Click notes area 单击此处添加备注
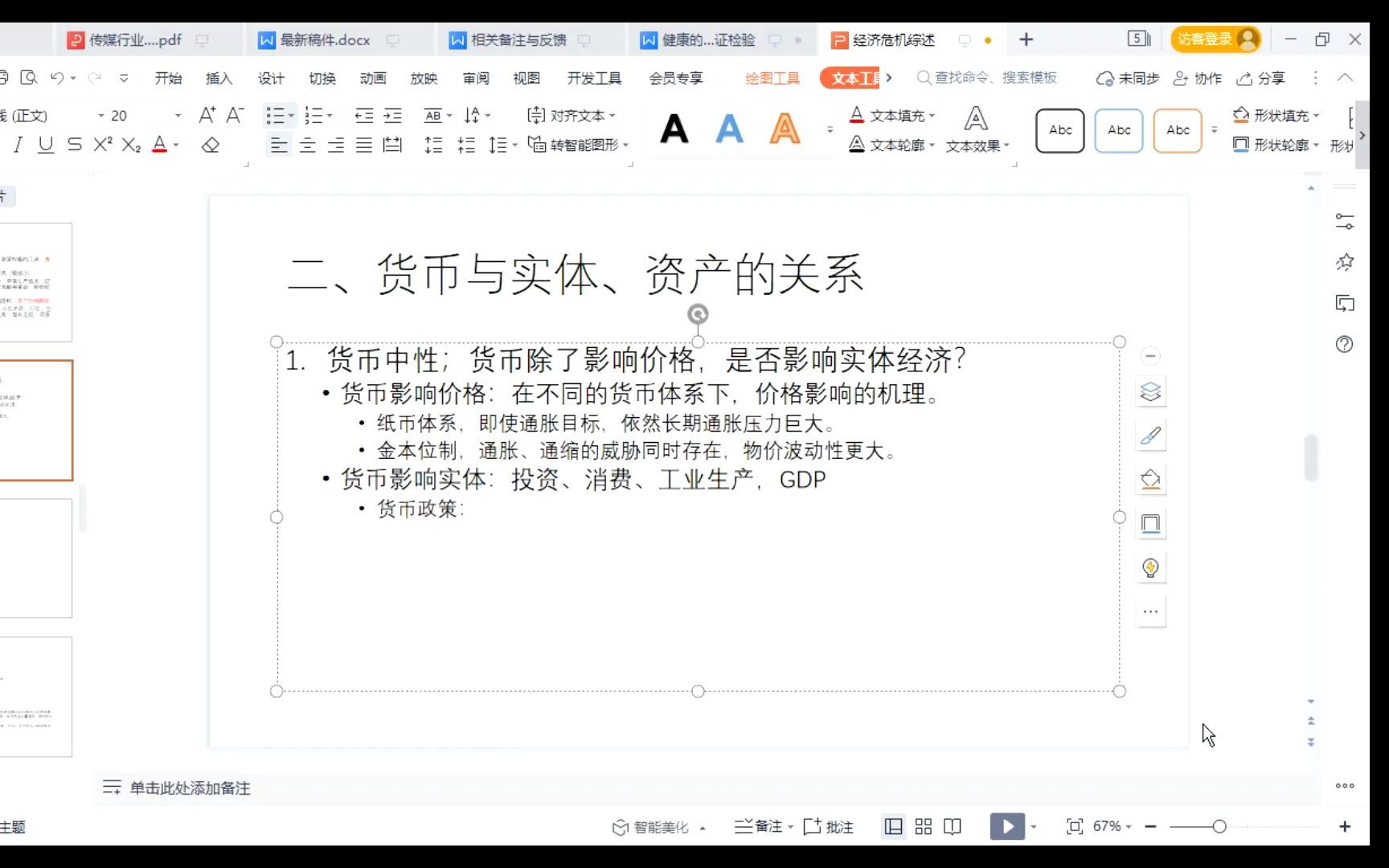 pyautogui.click(x=190, y=788)
